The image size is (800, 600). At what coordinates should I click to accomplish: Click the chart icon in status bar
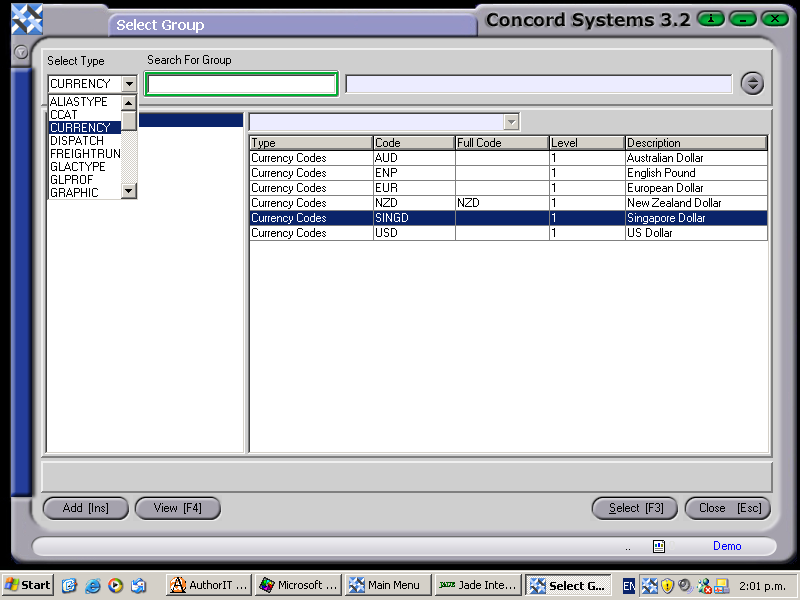pos(658,546)
